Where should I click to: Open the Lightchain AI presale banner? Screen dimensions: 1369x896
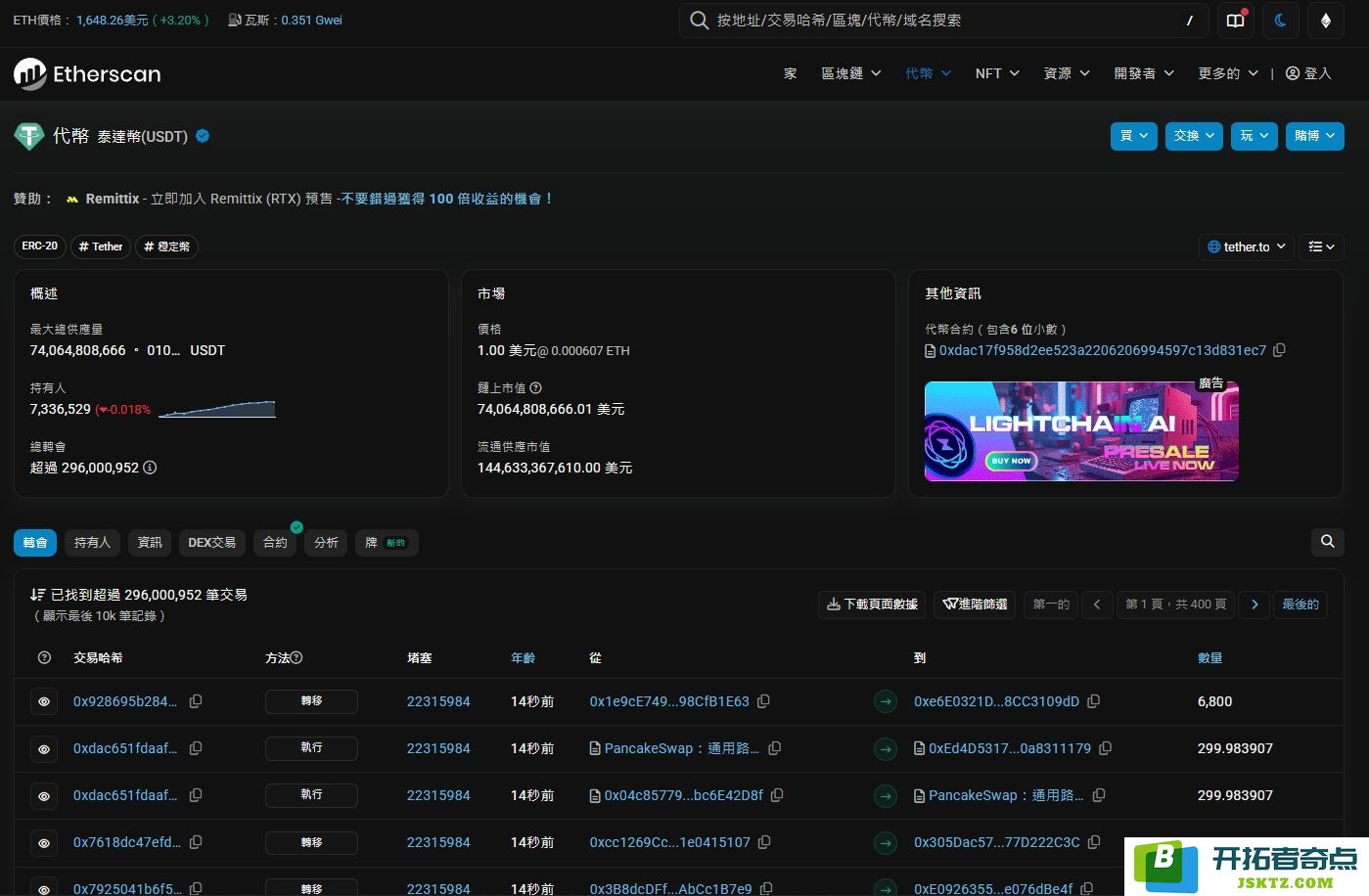click(1081, 431)
